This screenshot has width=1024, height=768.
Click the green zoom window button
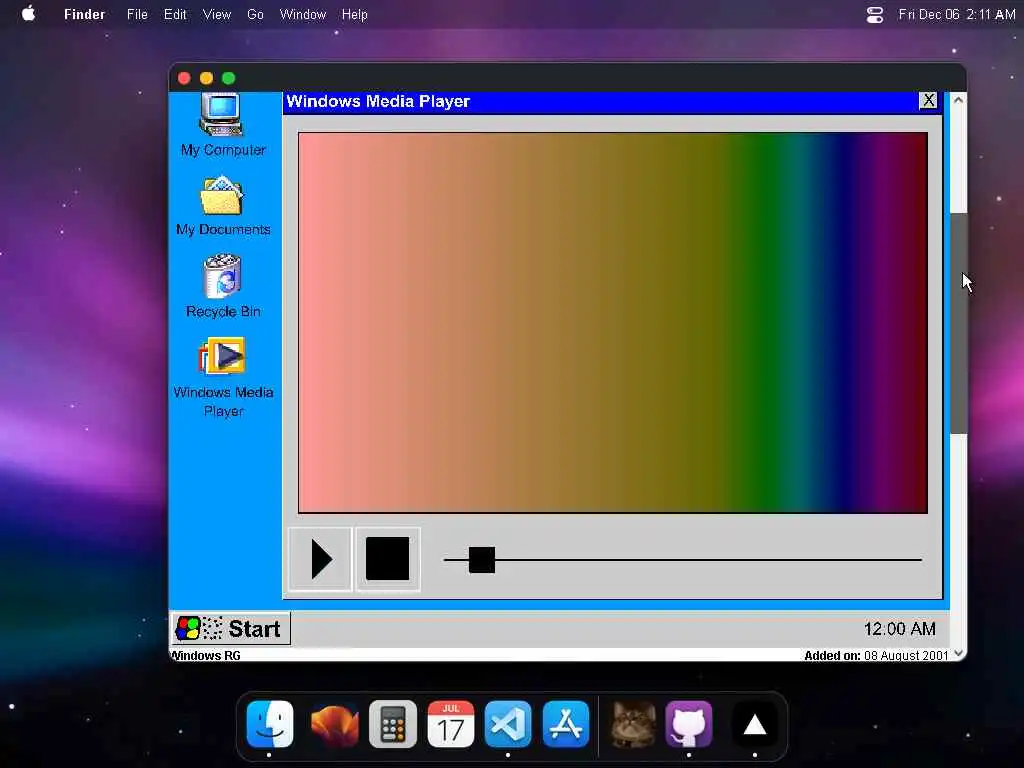coord(229,78)
